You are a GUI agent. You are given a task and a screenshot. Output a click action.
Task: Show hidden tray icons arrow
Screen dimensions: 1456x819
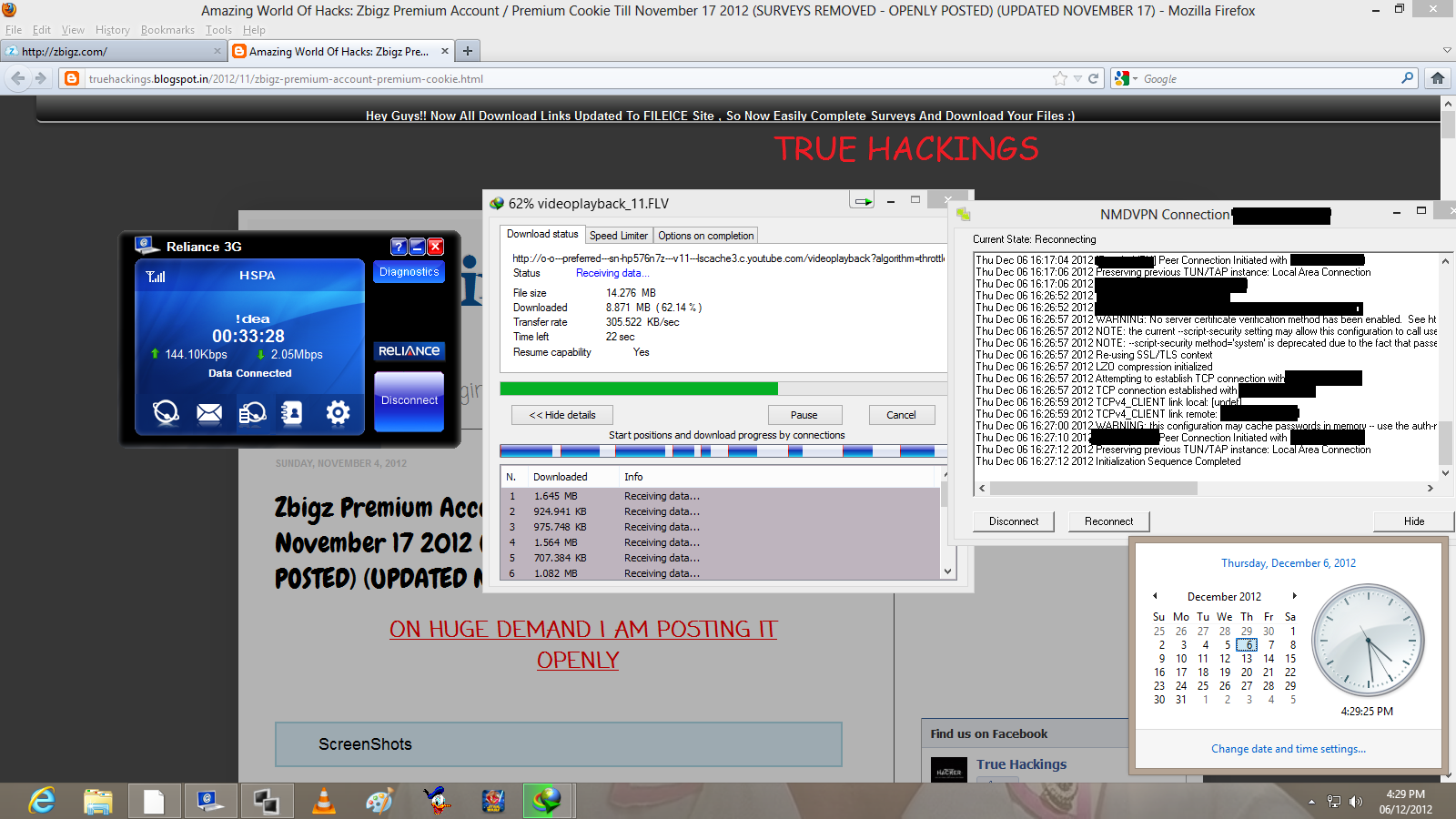pyautogui.click(x=1311, y=802)
